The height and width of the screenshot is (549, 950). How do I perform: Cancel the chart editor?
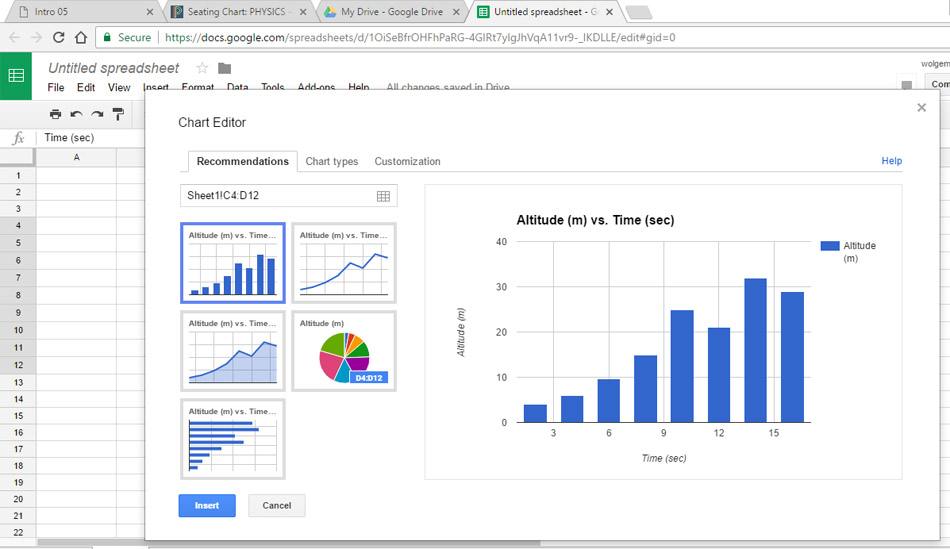276,505
